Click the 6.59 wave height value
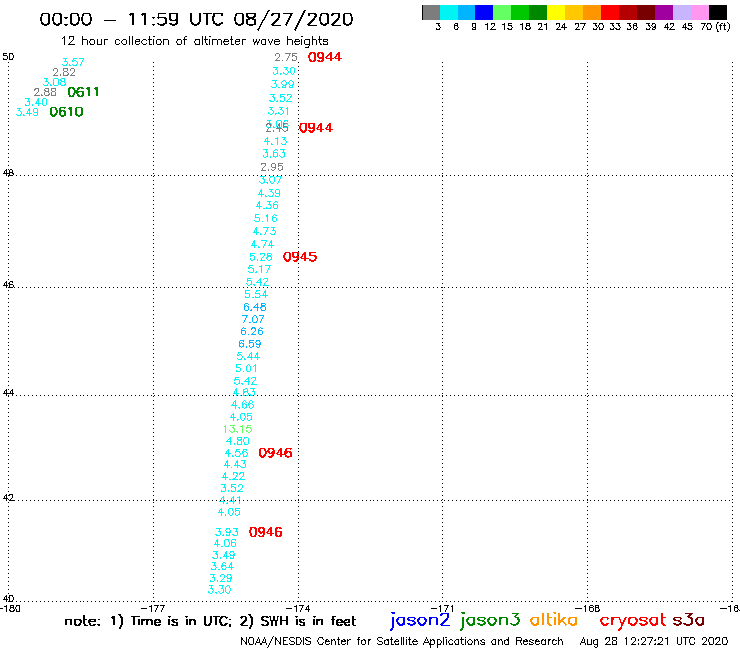740x650 pixels. [x=250, y=344]
